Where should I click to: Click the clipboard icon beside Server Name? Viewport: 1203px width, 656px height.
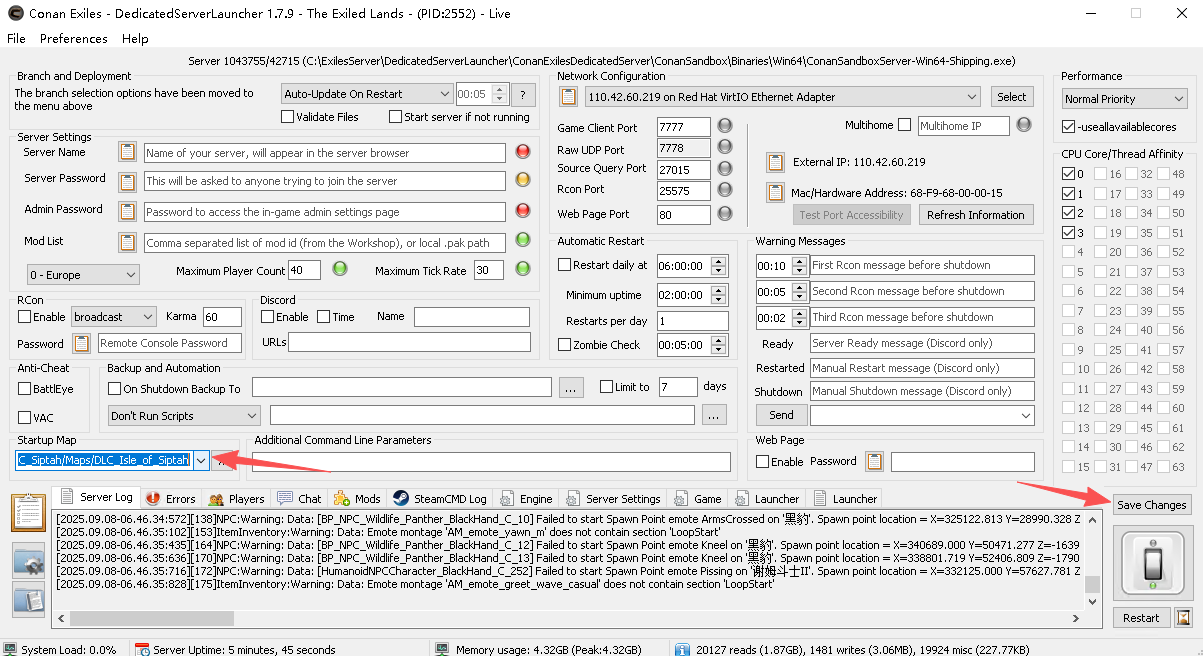(127, 153)
